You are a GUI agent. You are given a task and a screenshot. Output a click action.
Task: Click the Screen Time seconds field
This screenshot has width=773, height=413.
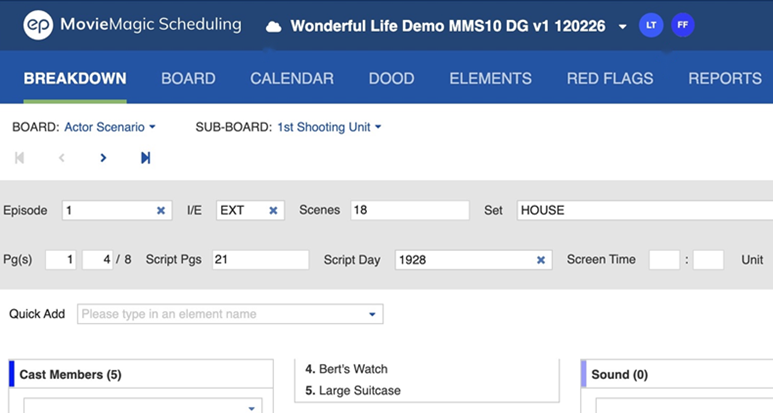(x=708, y=260)
